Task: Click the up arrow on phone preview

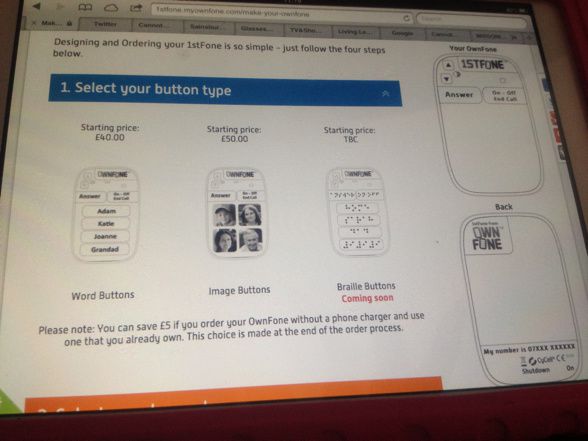Action: click(x=448, y=65)
